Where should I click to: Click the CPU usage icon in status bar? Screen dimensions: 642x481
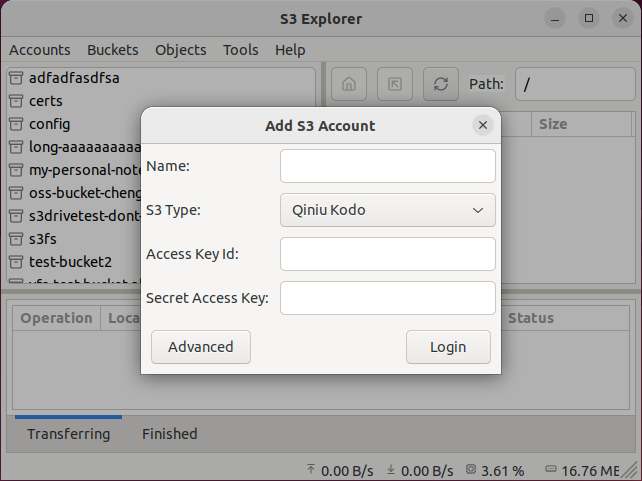coord(471,469)
